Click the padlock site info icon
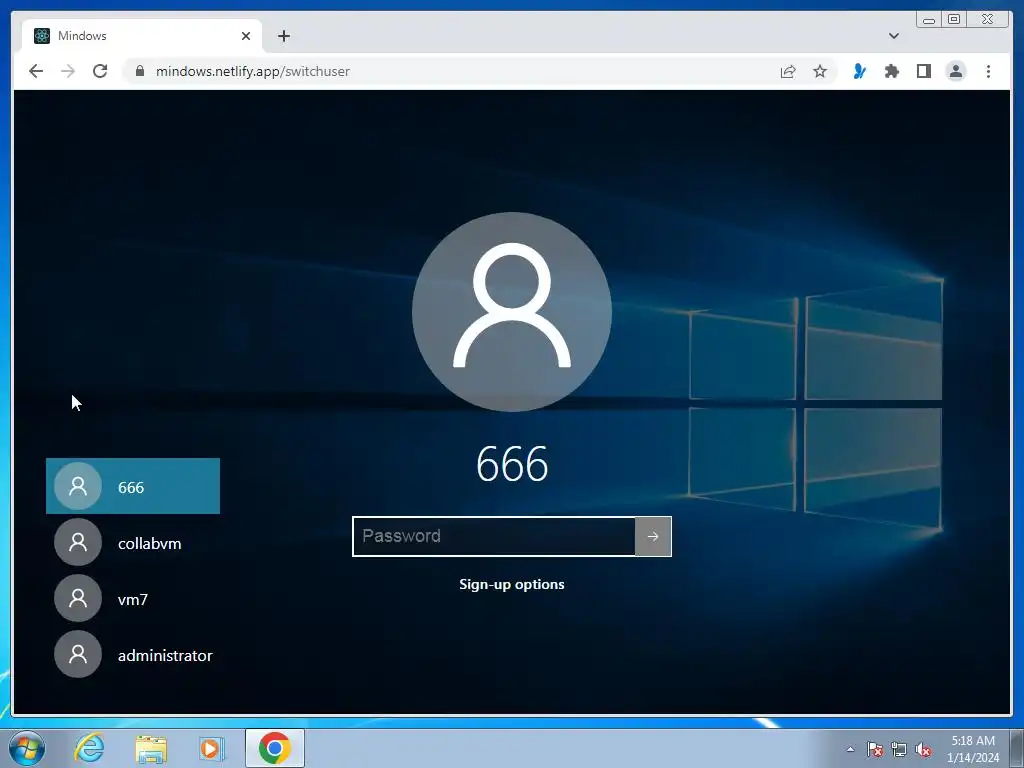The image size is (1024, 768). tap(139, 71)
